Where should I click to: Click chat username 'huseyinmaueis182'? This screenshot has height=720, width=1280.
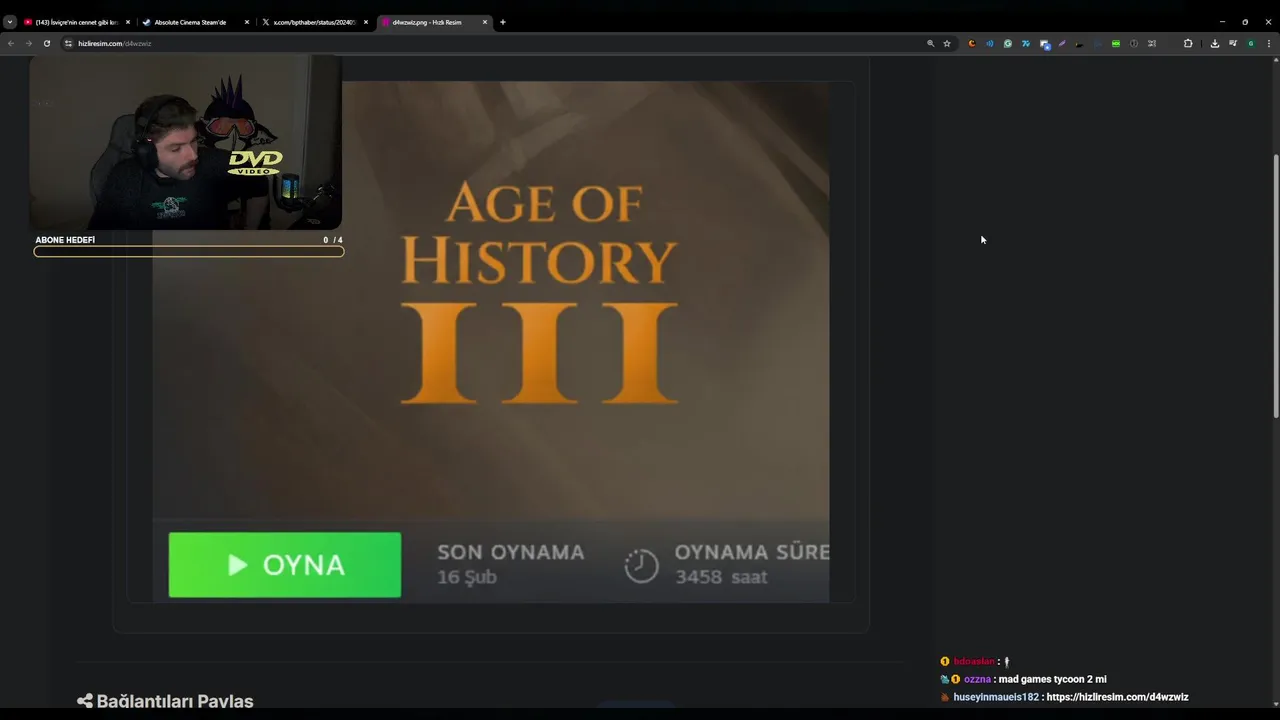(996, 697)
